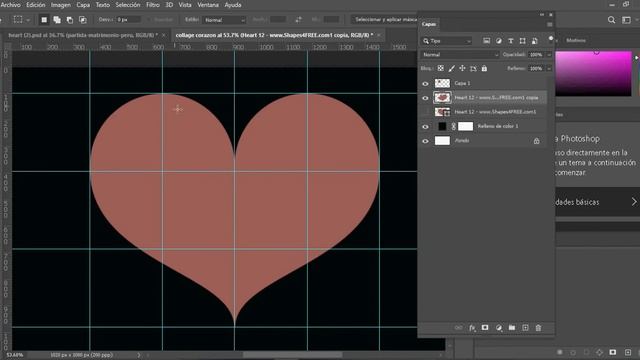Close the collage corazon document tab
The width and height of the screenshot is (640, 360).
(379, 36)
